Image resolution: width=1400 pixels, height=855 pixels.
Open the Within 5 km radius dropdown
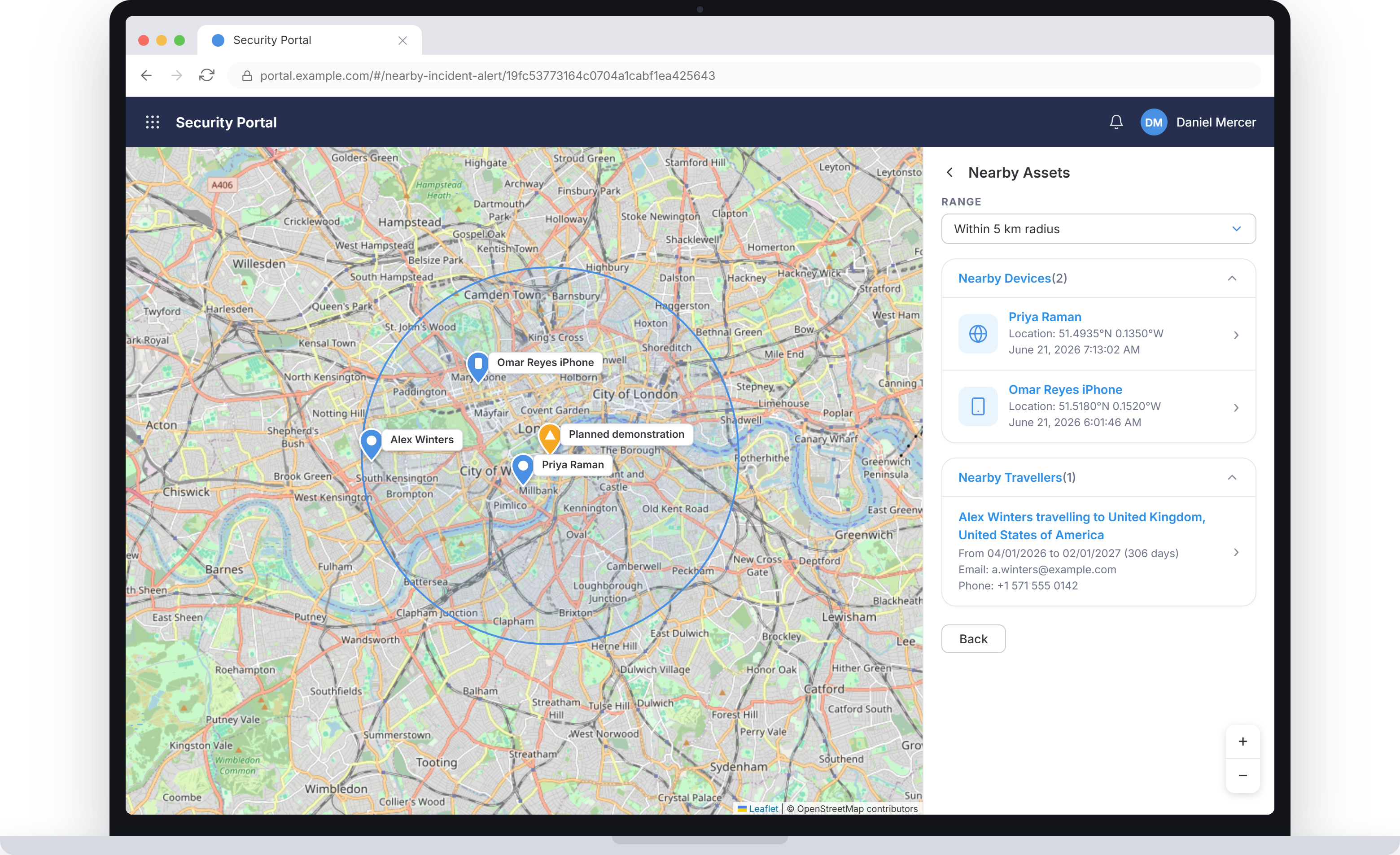[x=1098, y=229]
